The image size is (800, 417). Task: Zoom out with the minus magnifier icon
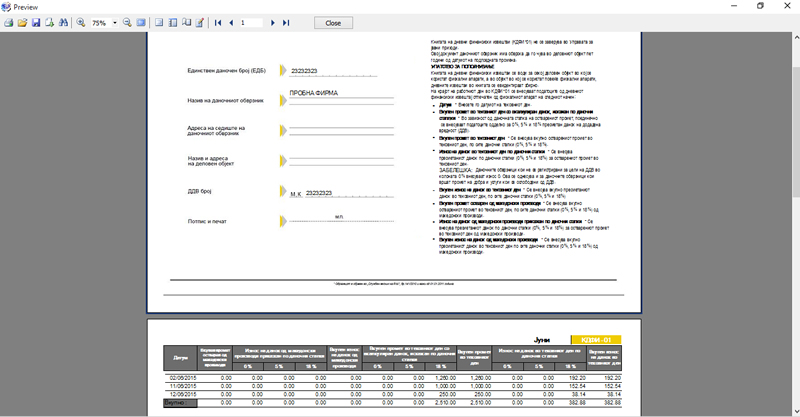point(127,23)
